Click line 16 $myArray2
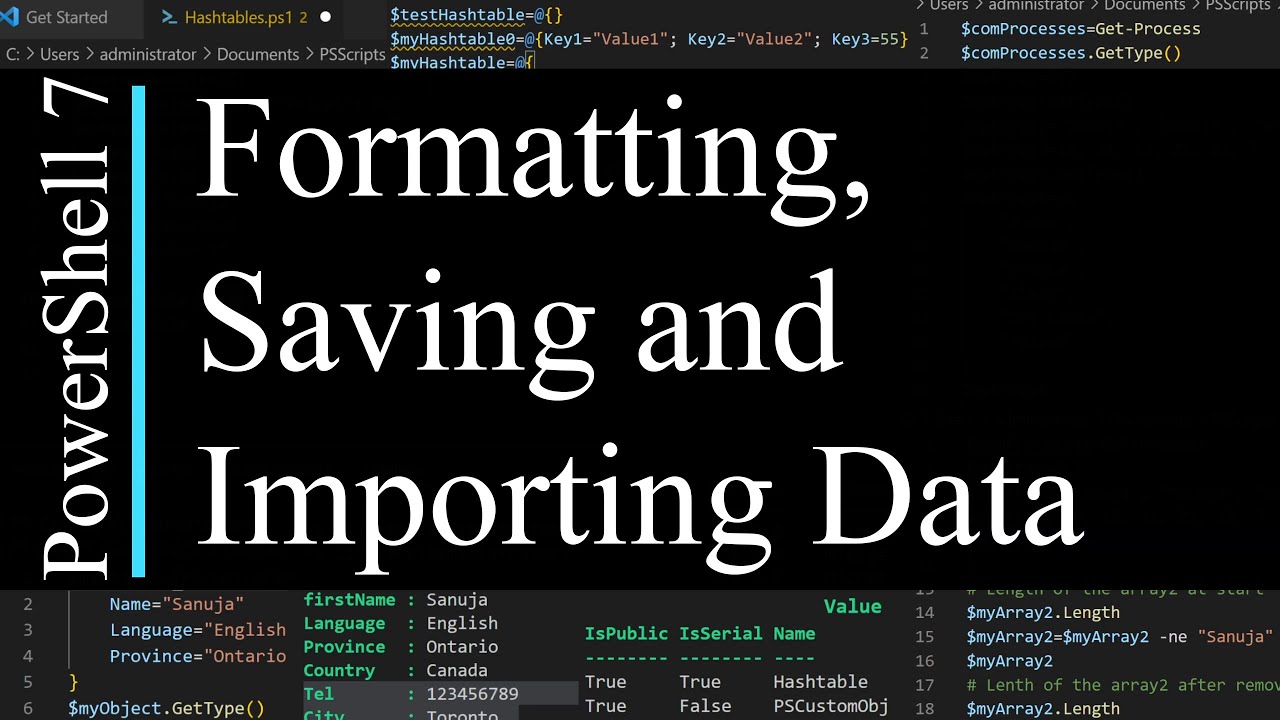The width and height of the screenshot is (1280, 720). [1009, 661]
